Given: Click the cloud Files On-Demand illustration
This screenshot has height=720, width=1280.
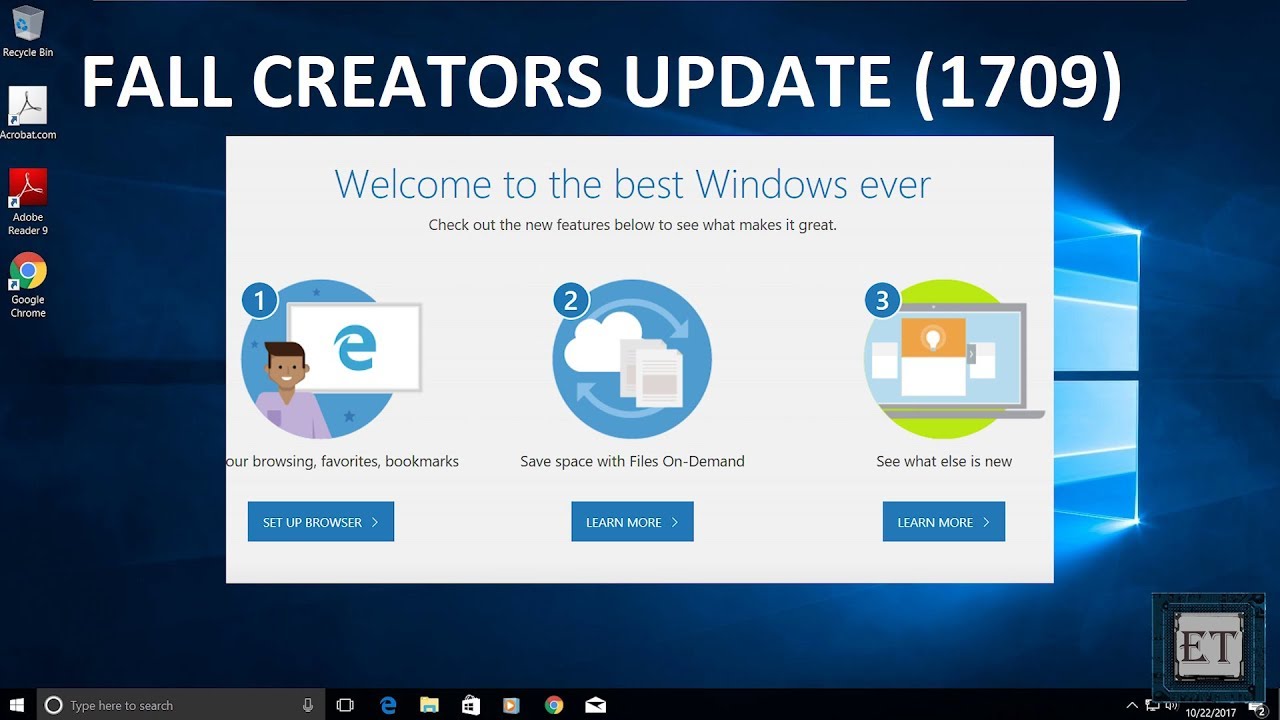Looking at the screenshot, I should 632,359.
